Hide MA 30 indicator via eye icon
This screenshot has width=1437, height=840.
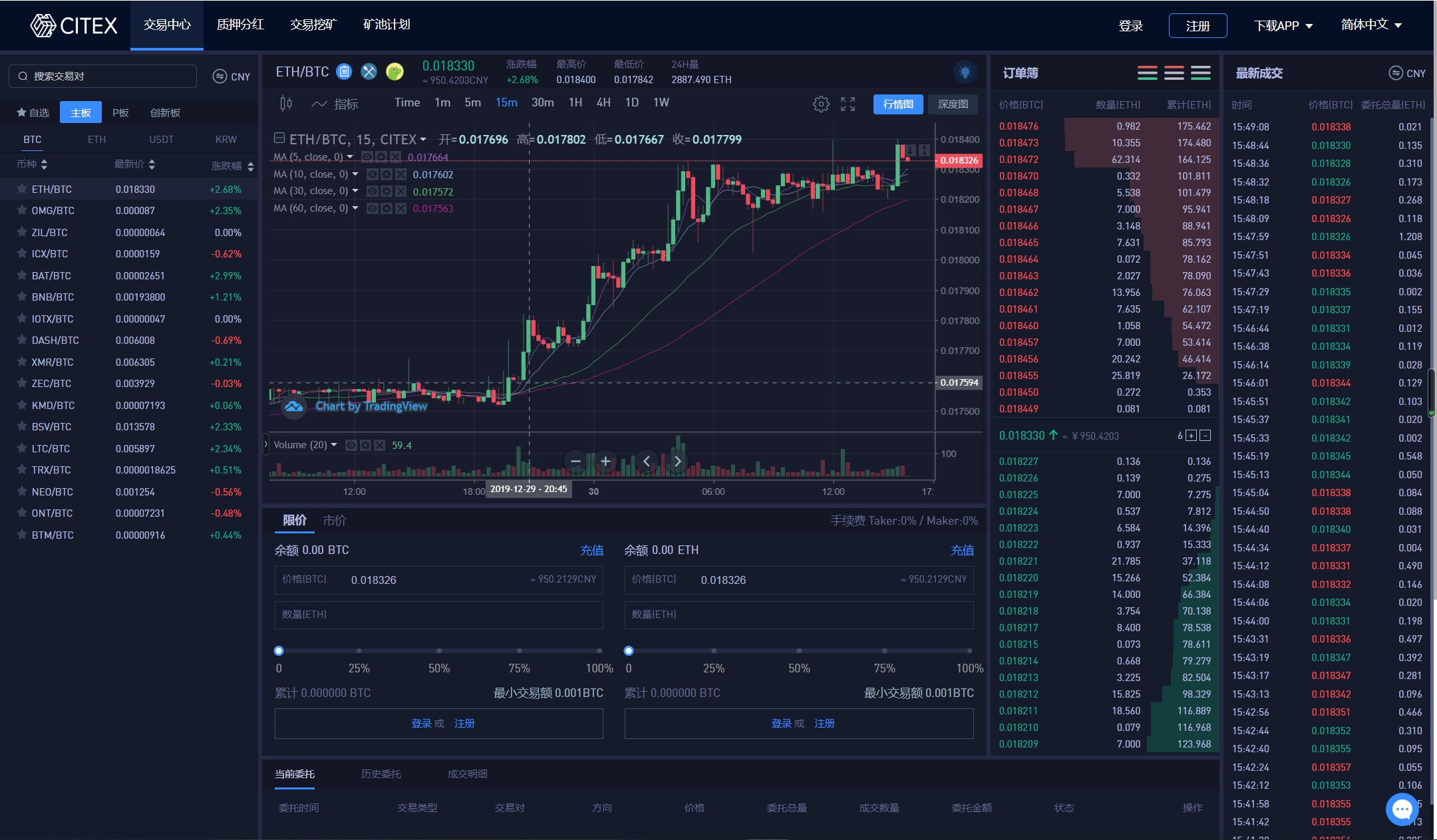[373, 192]
